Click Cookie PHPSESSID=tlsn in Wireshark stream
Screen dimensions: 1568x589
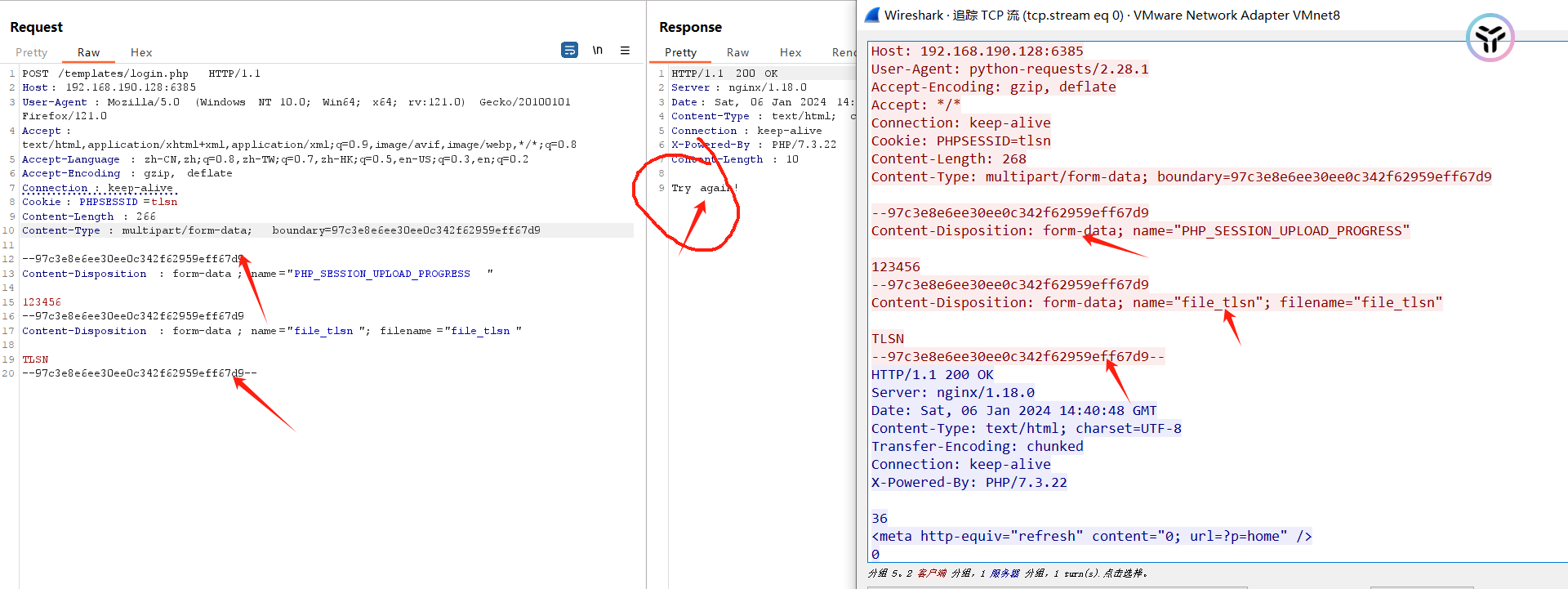click(x=961, y=141)
